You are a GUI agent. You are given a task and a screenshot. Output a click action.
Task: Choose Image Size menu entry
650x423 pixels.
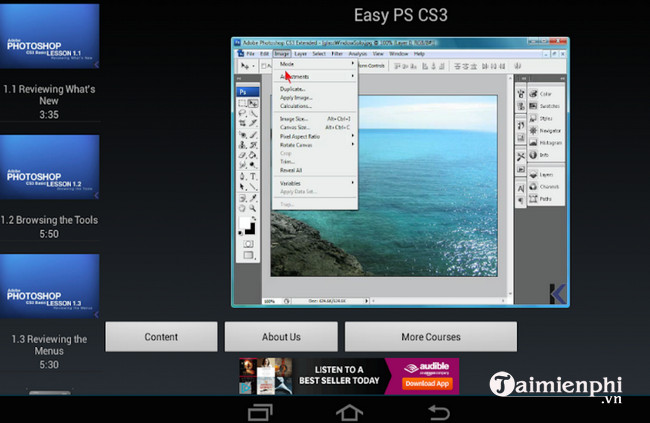tap(315, 119)
